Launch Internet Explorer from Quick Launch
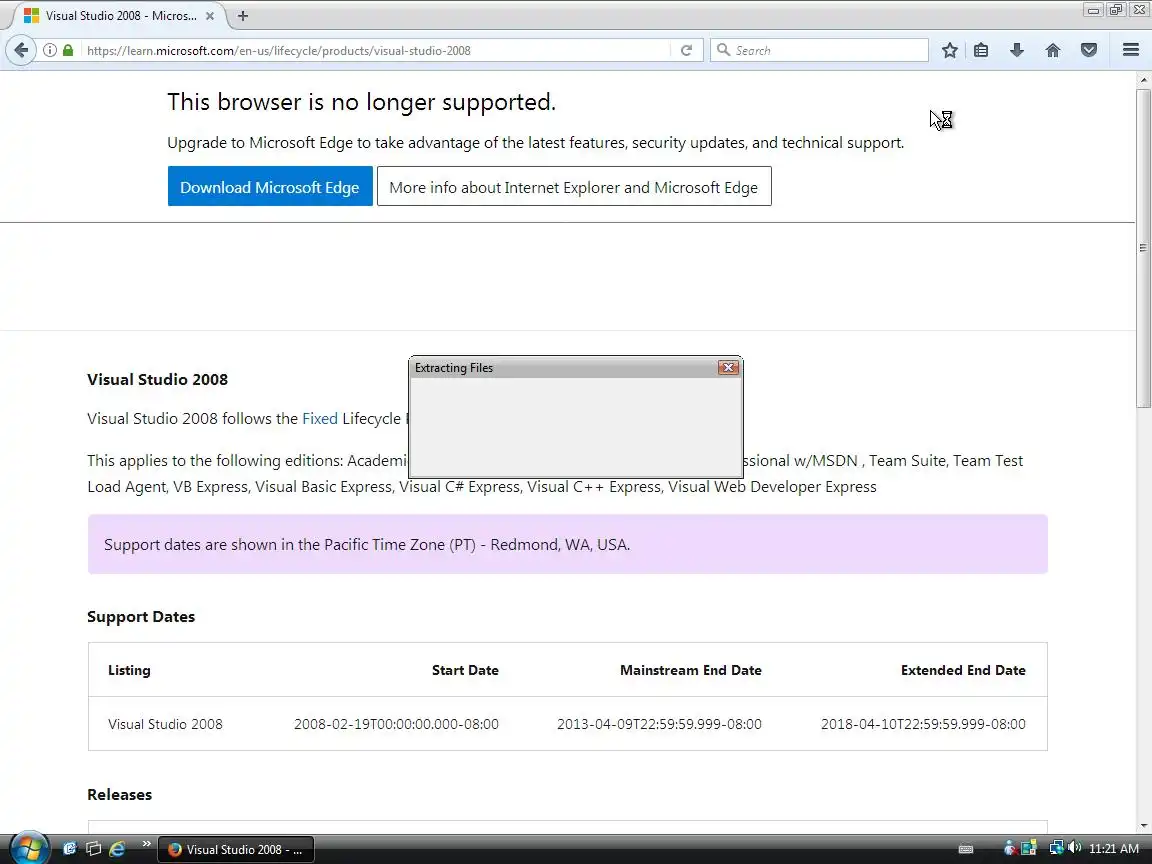 [x=117, y=849]
